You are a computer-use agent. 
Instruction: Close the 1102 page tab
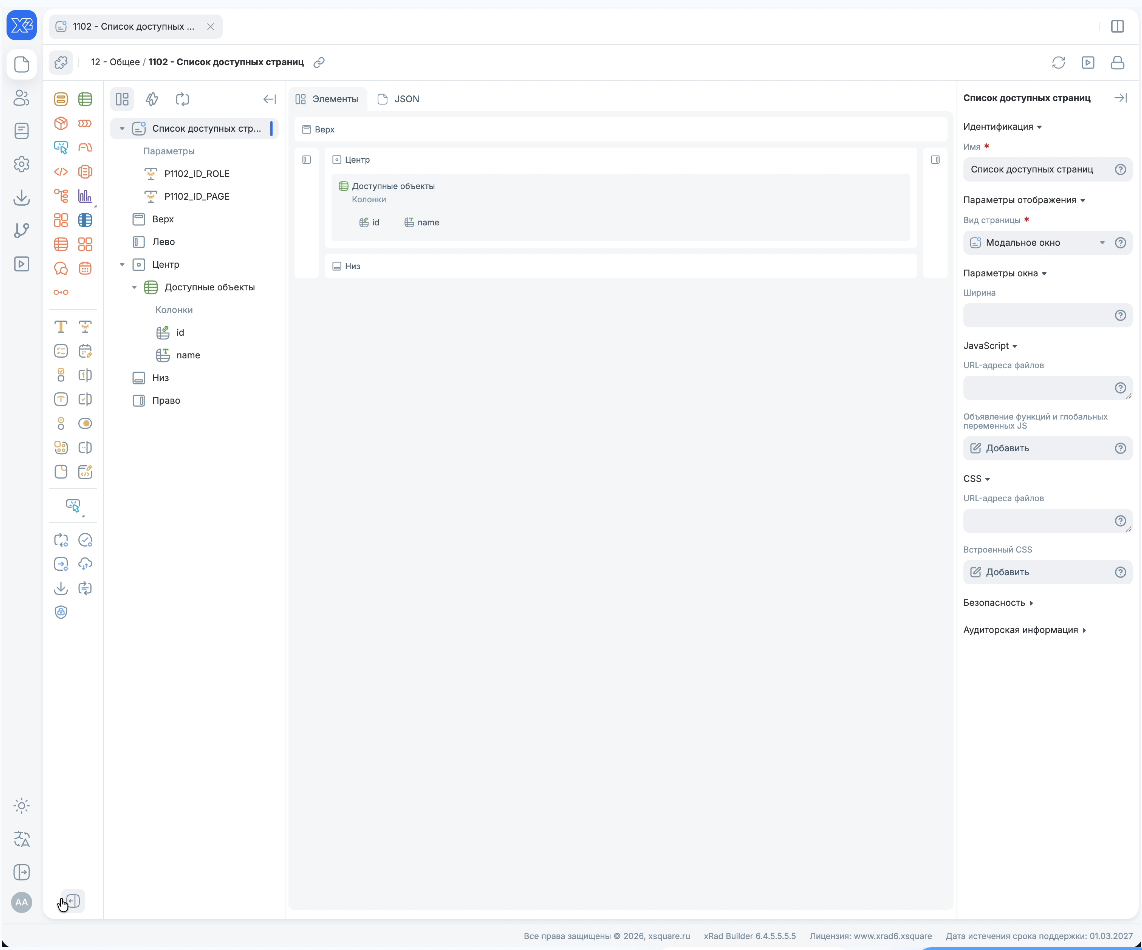point(210,26)
